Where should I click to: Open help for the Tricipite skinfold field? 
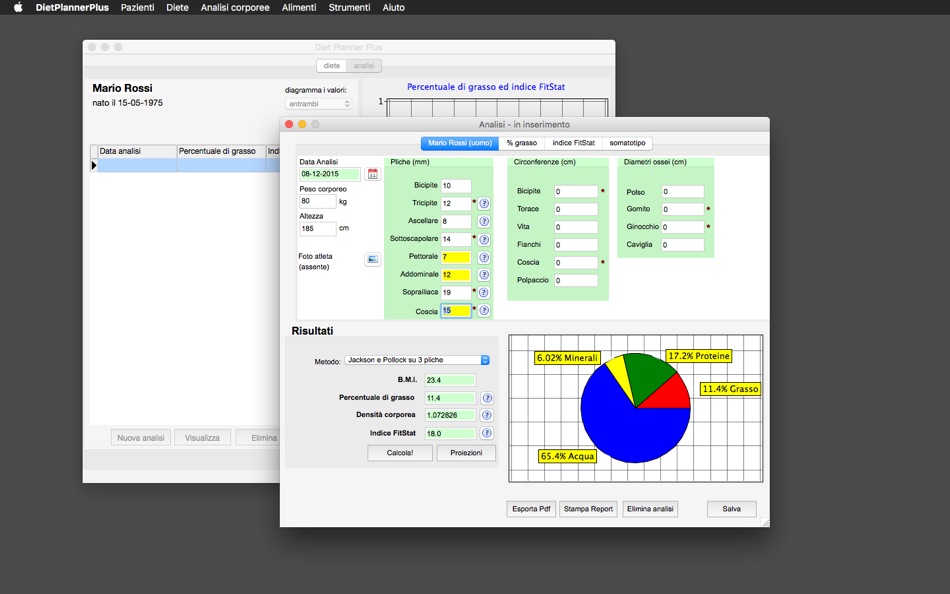coord(484,204)
